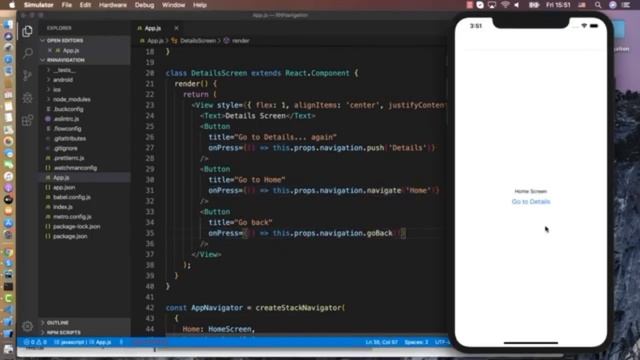Expand the ios folder
The width and height of the screenshot is (640, 360).
coord(57,90)
